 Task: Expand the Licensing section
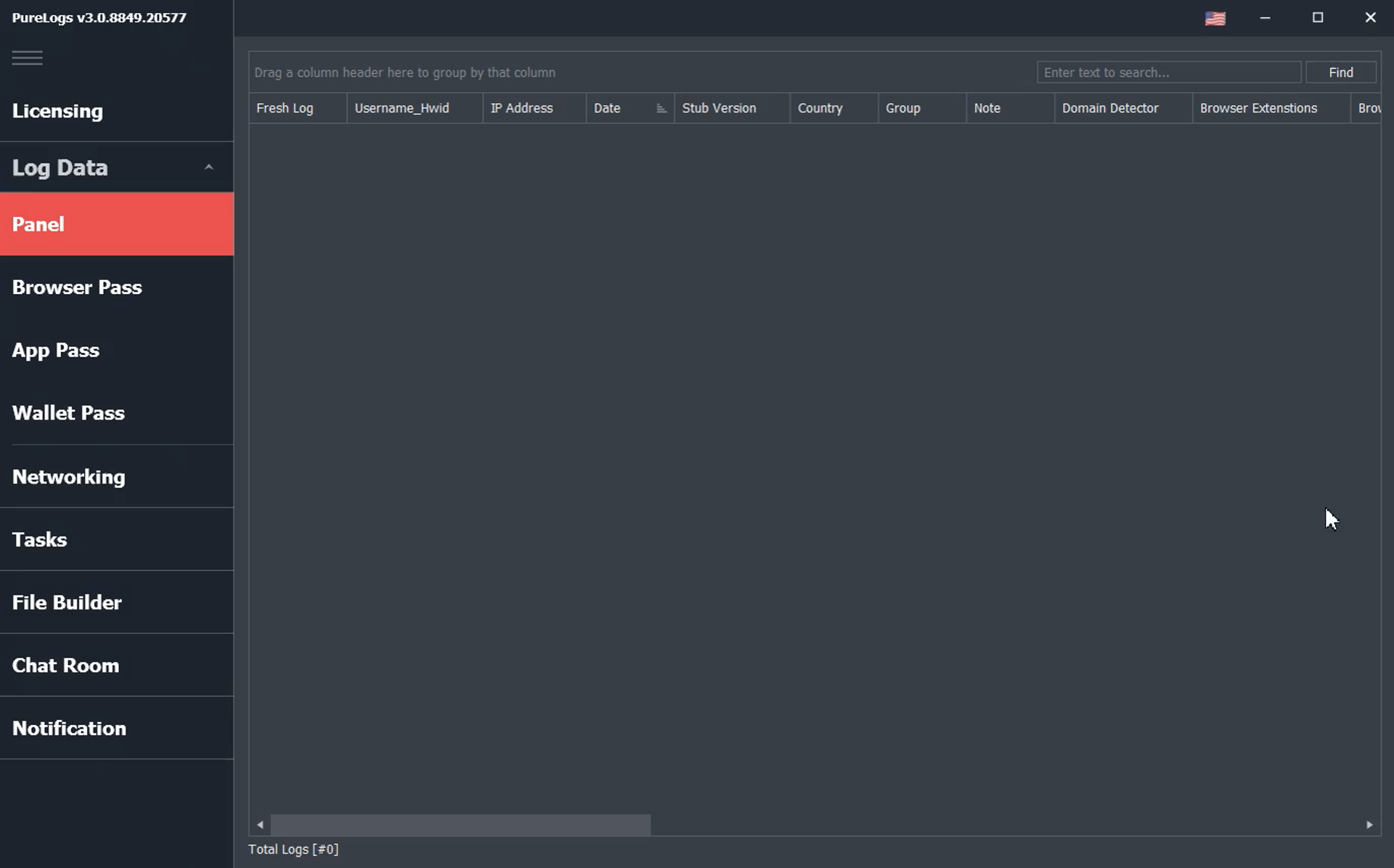pos(57,110)
